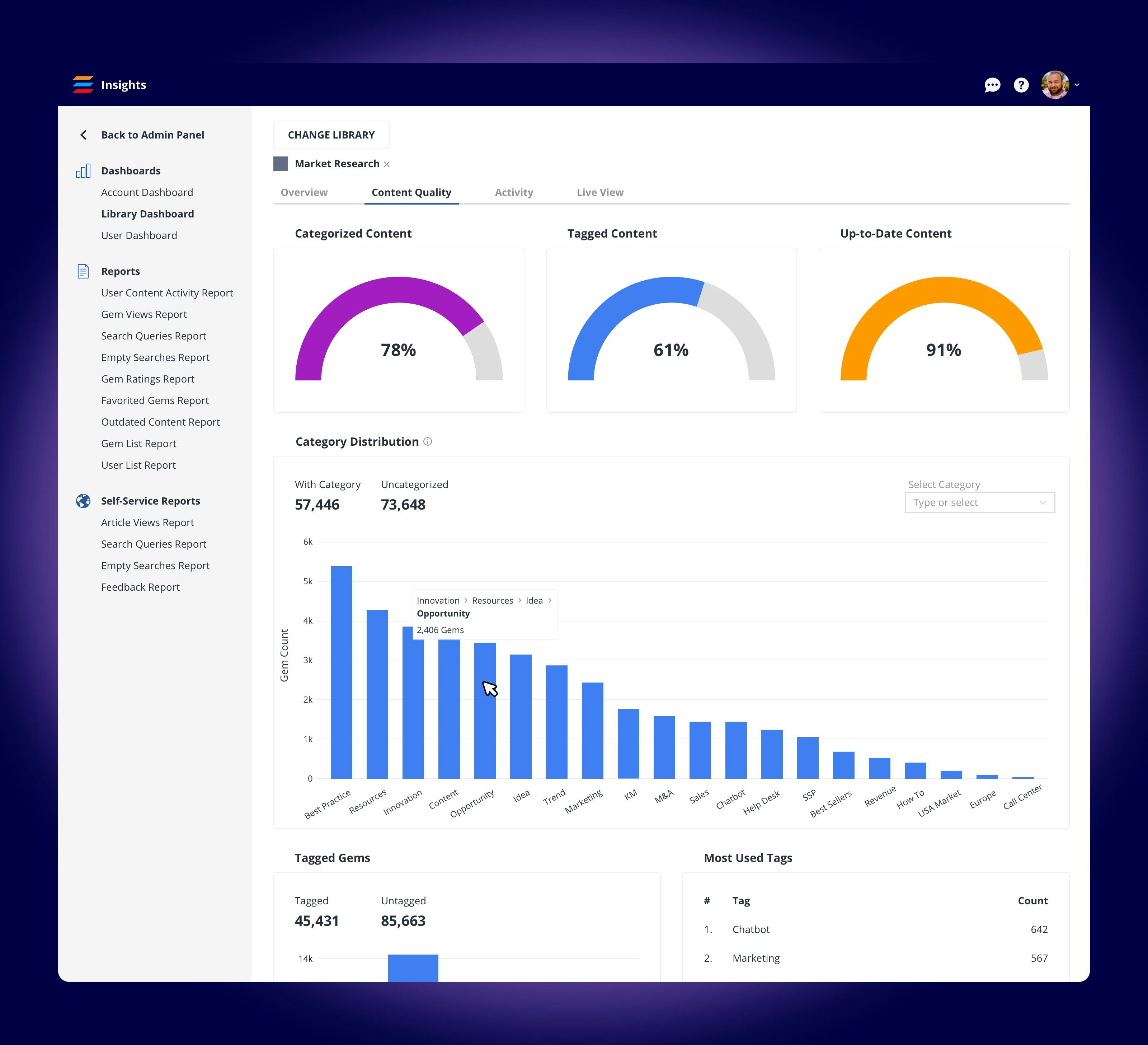The image size is (1148, 1045).
Task: Remove the Market Research library tag
Action: (387, 165)
